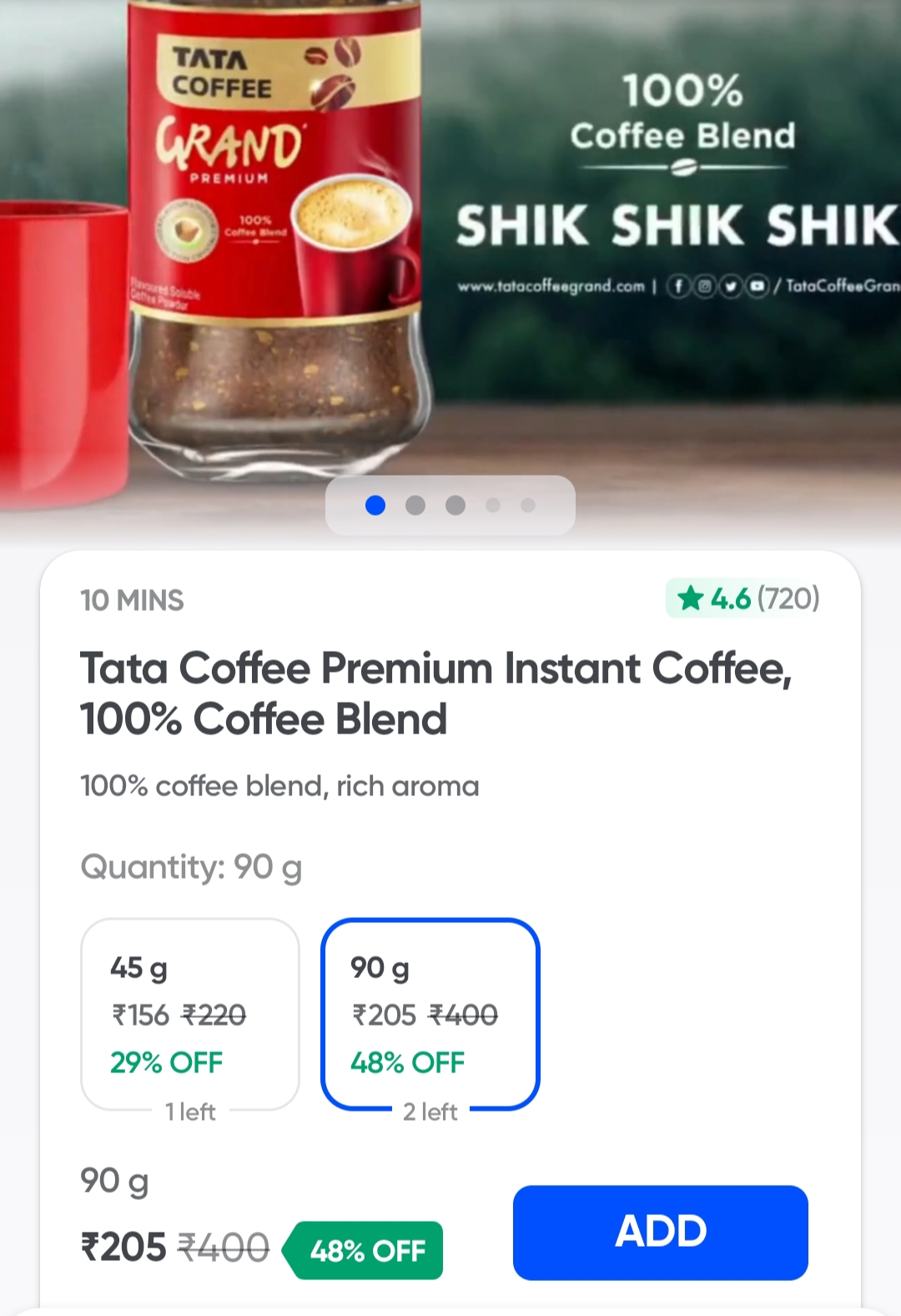Tap the 48% OFF discount tag
The width and height of the screenshot is (901, 1316).
[365, 1250]
